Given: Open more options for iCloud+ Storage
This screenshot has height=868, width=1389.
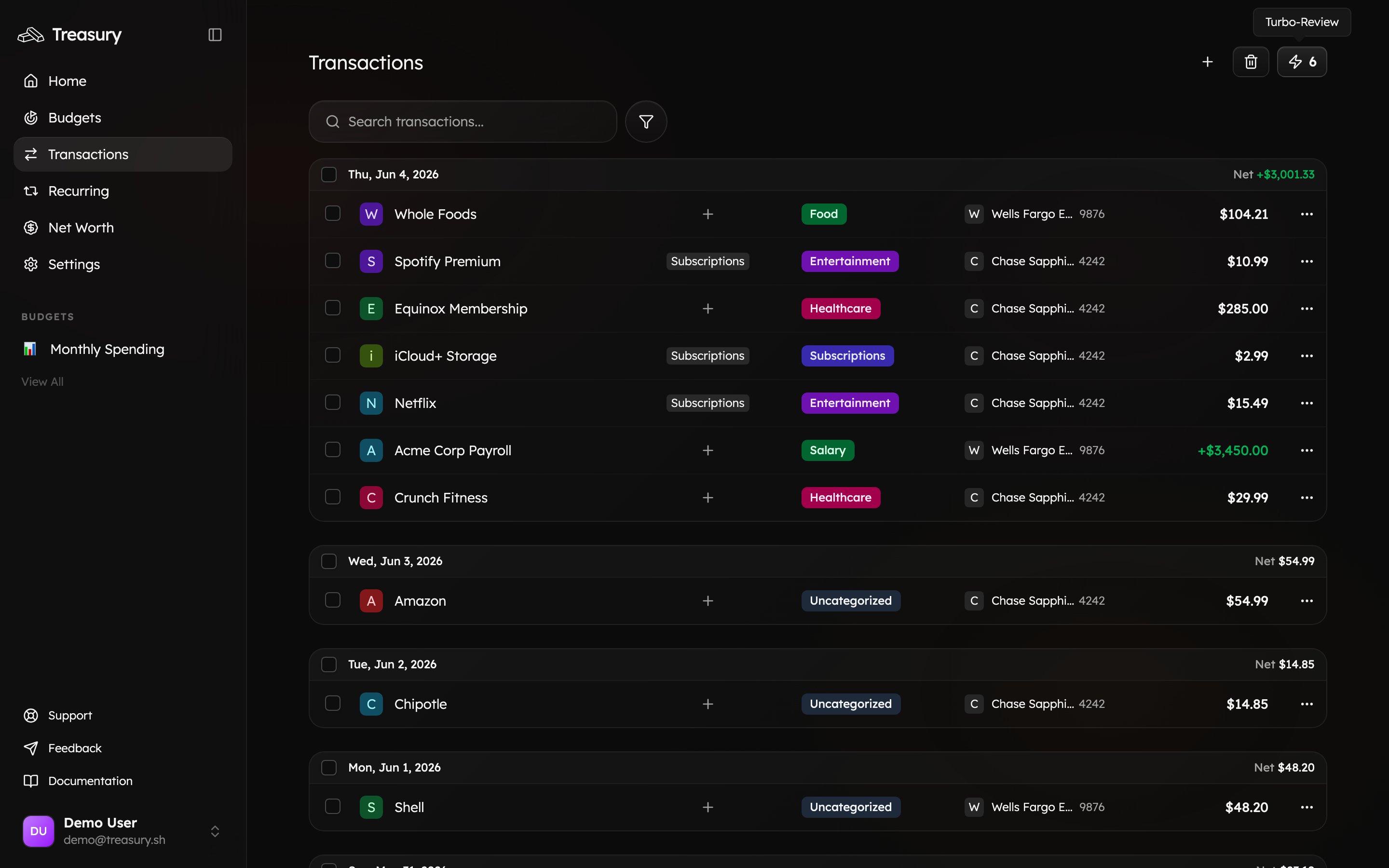Looking at the screenshot, I should pos(1307,356).
